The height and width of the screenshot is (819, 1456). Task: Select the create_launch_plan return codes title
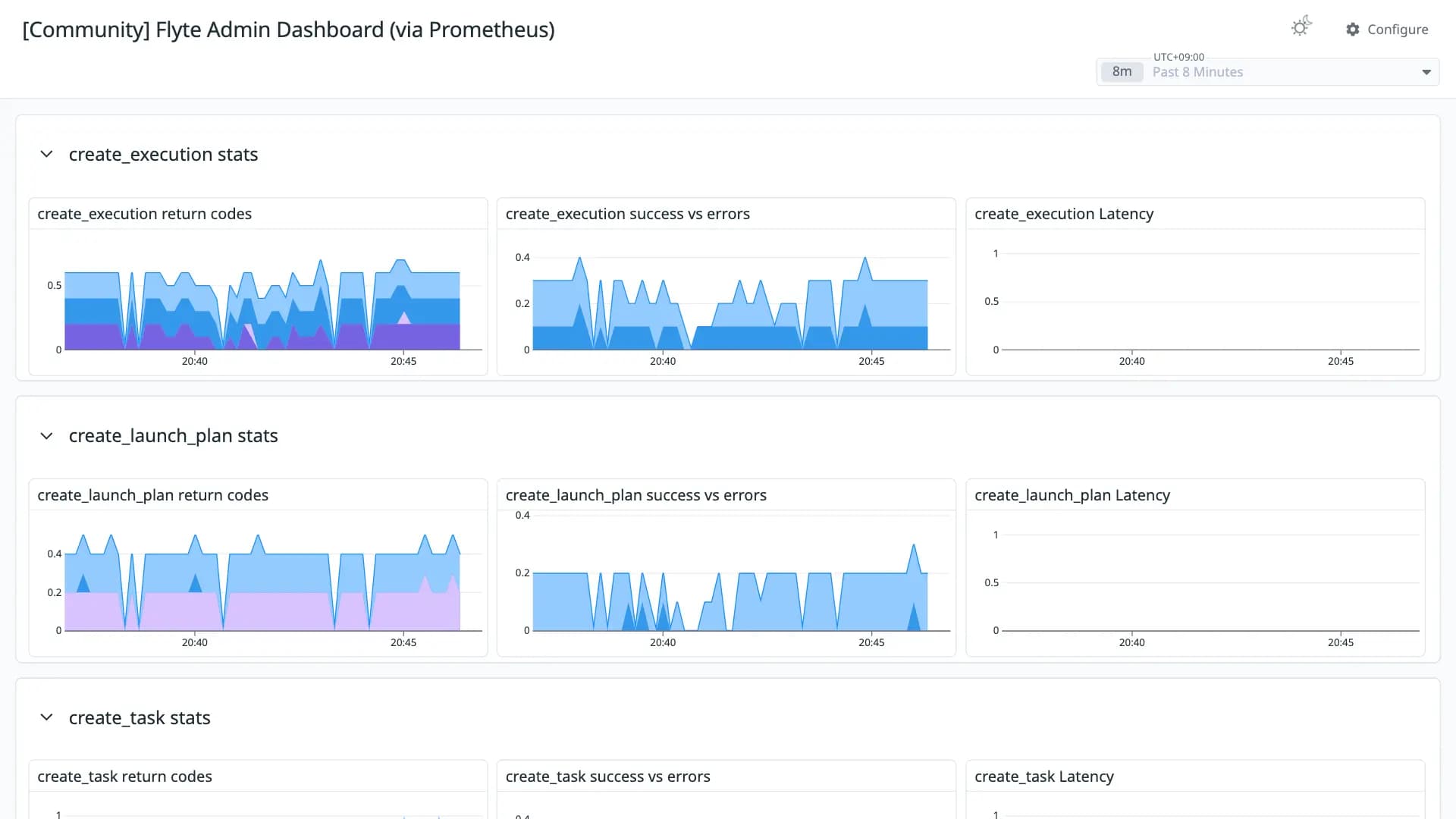[153, 495]
